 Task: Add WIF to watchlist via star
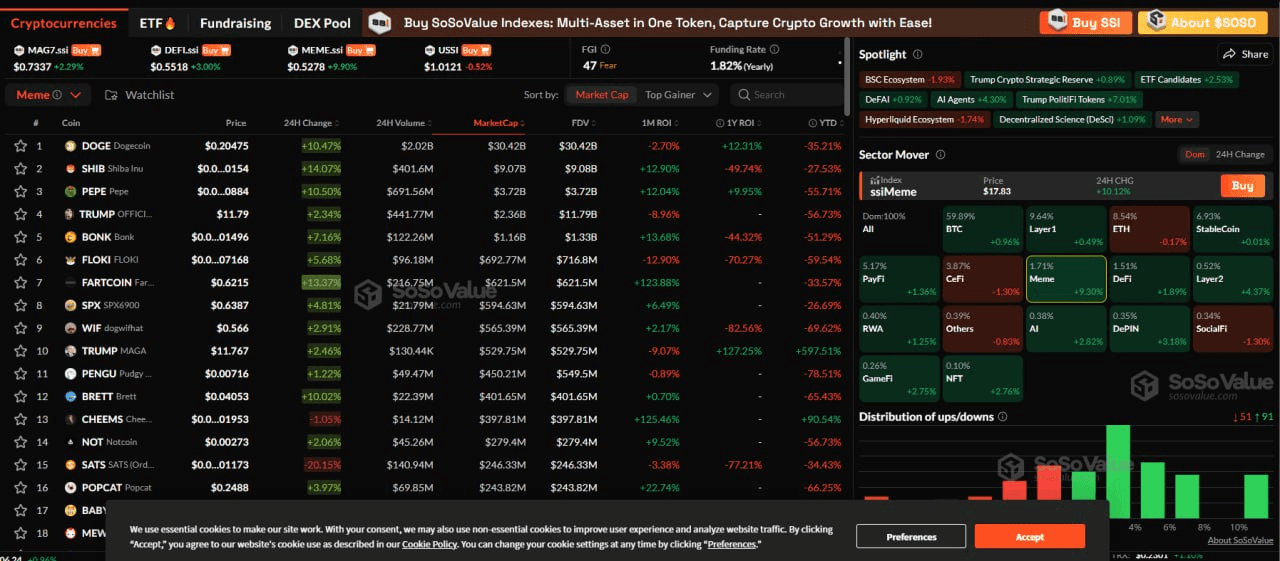pos(20,328)
